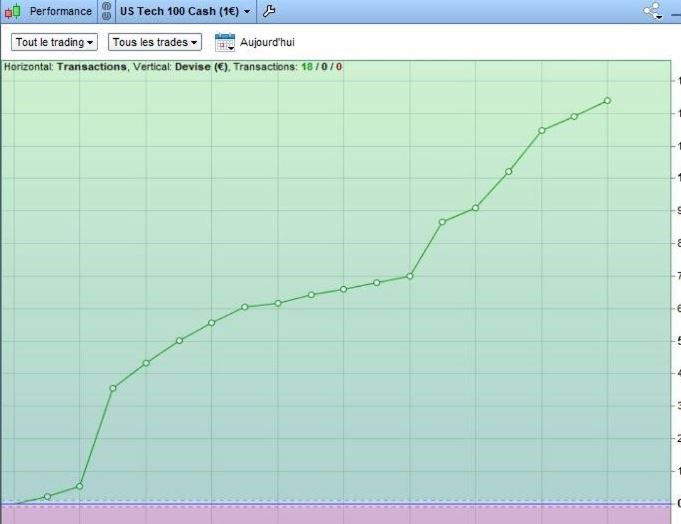Image resolution: width=681 pixels, height=524 pixels.
Task: Click the window link group icon
Action: click(107, 11)
